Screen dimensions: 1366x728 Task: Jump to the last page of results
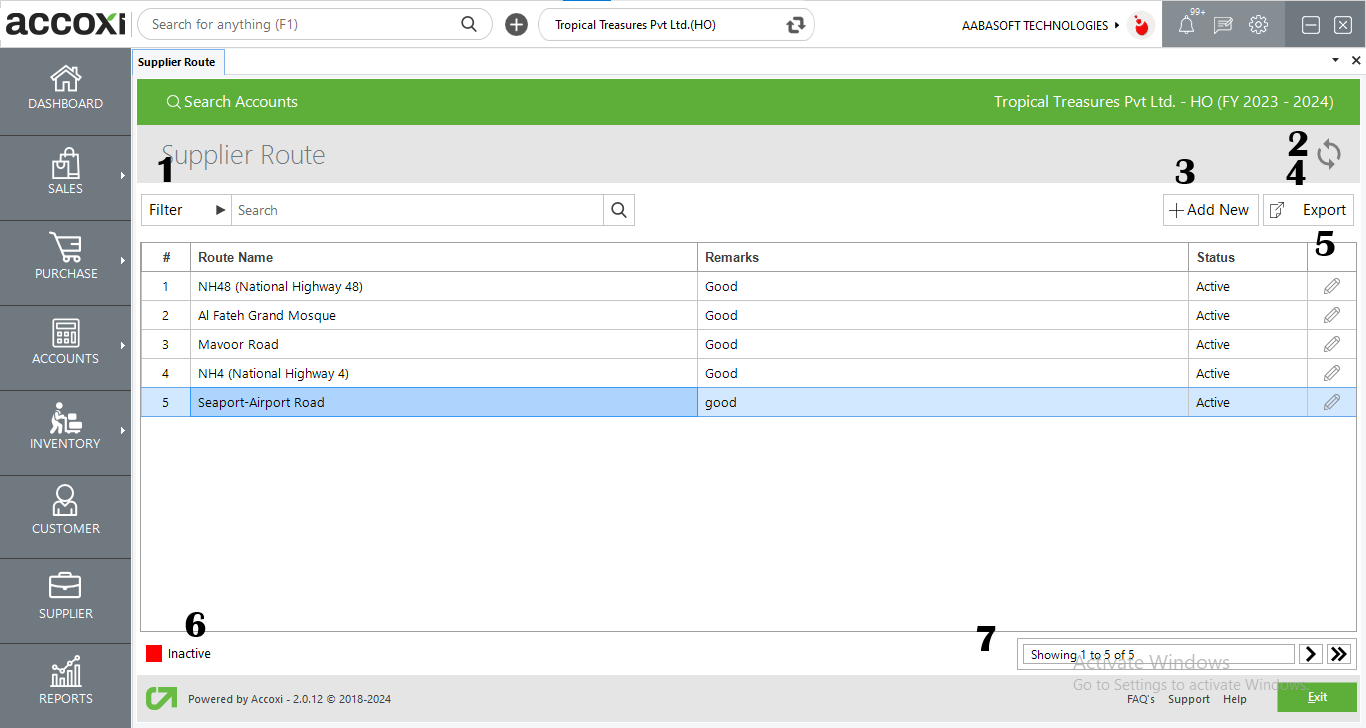pyautogui.click(x=1339, y=653)
